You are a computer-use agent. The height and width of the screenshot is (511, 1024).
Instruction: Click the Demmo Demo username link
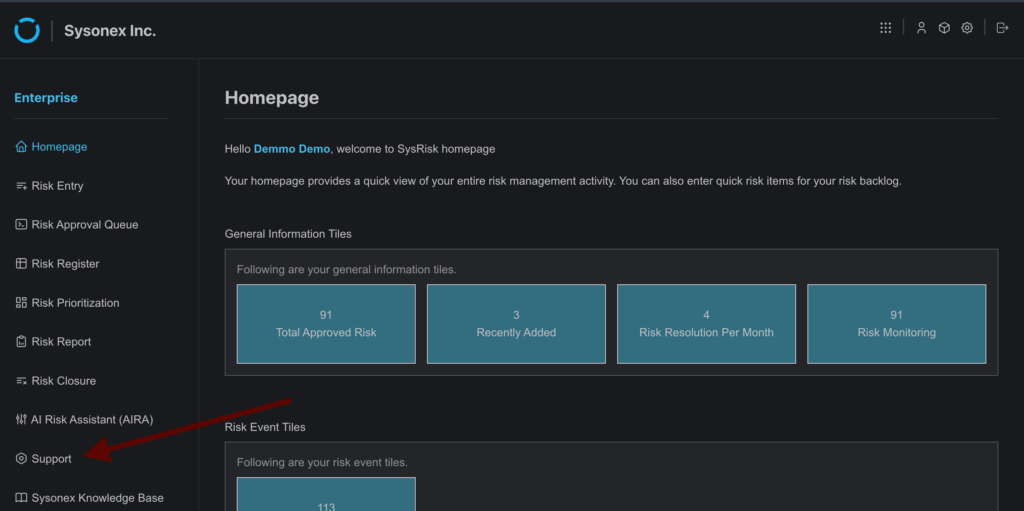(292, 149)
